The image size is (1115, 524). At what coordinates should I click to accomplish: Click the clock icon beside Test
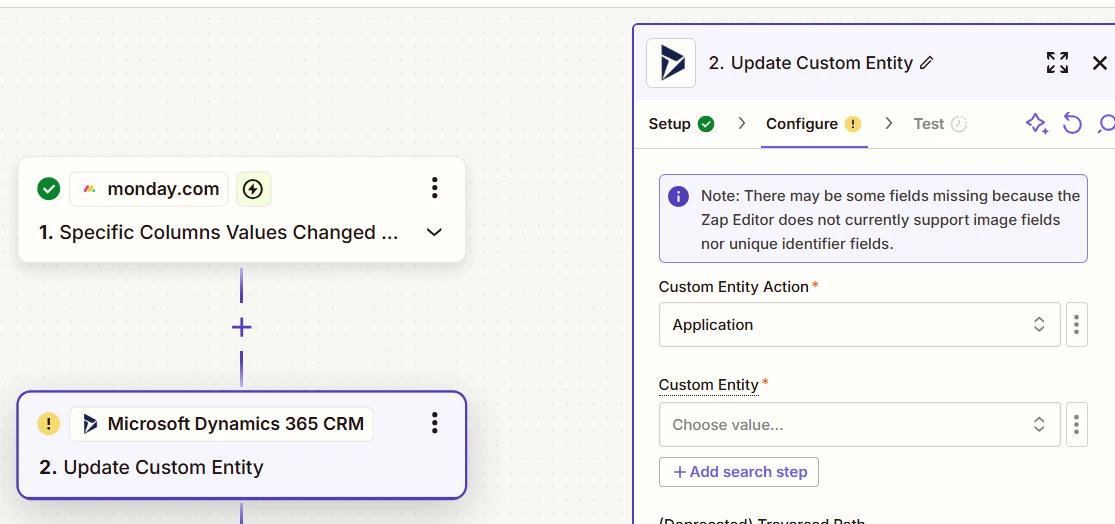pos(959,124)
